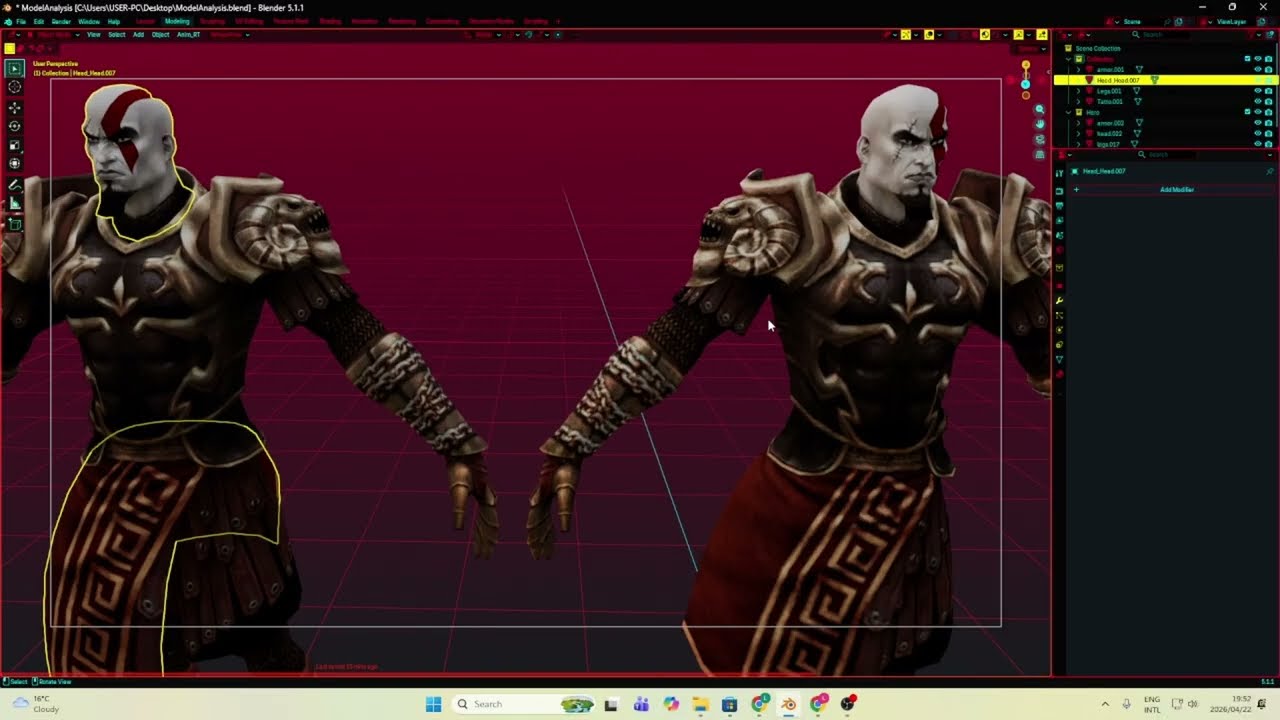Open the overlays options dropdown arrow
1280x720 pixels.
(x=939, y=35)
